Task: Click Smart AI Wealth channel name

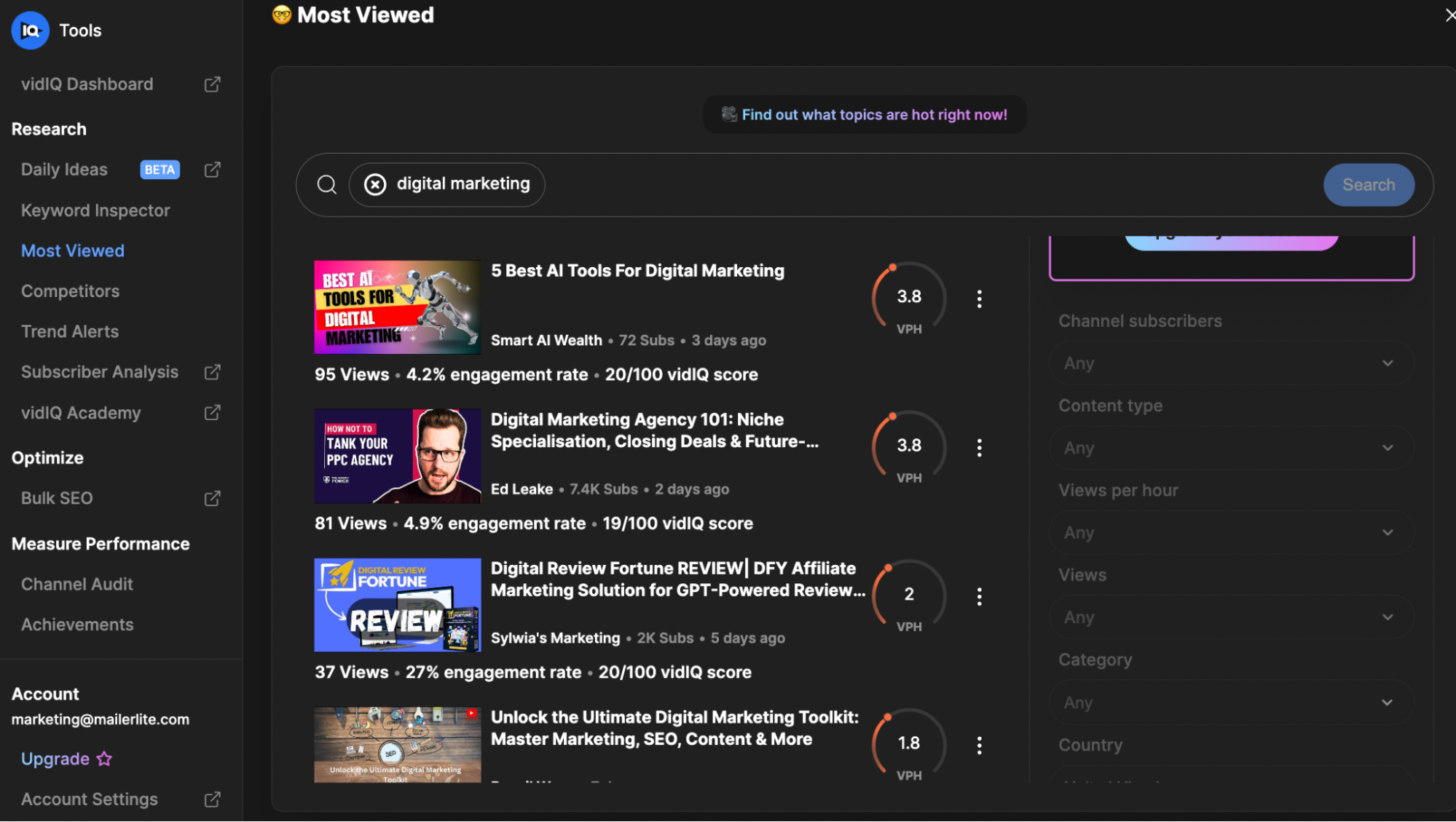Action: click(546, 341)
